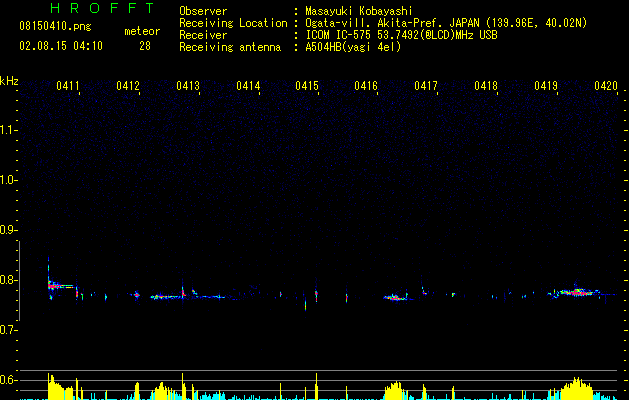
Task: Select observer name Masayuki Kobayashi
Action: point(359,11)
